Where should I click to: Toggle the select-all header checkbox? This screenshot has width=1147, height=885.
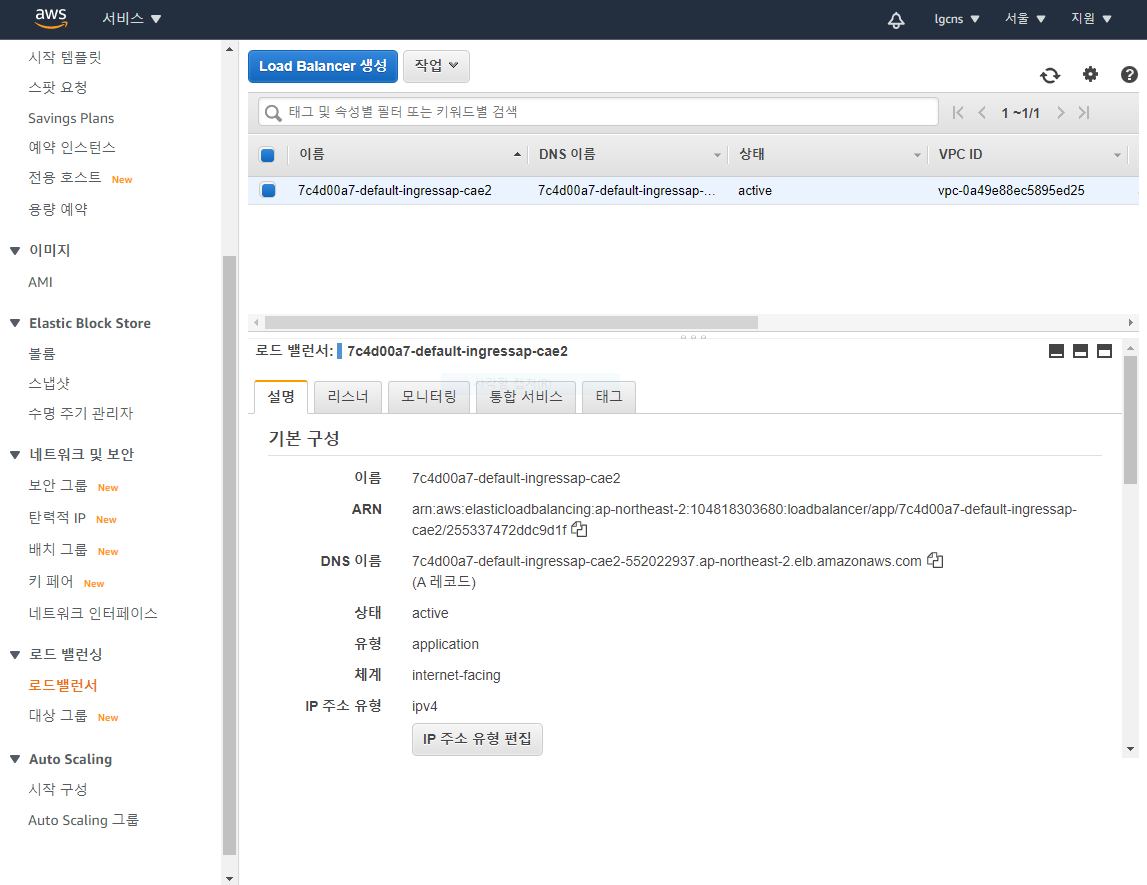(x=268, y=154)
